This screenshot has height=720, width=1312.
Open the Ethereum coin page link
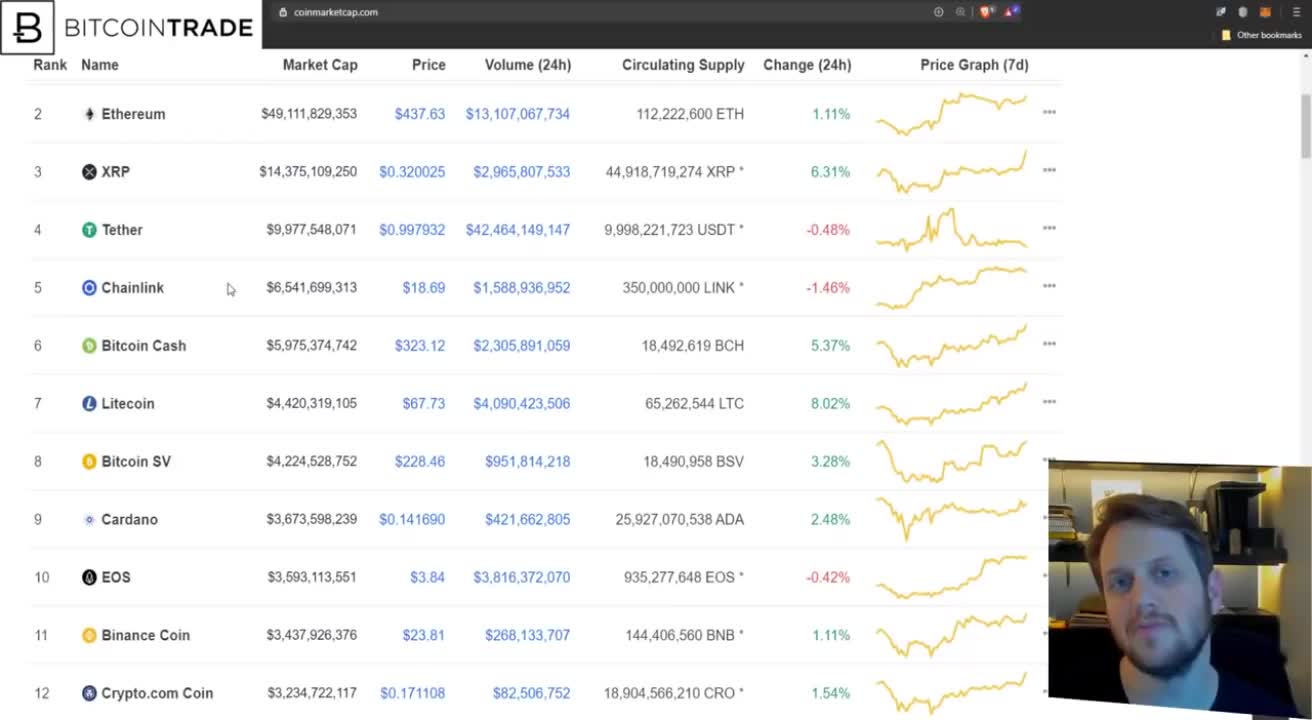pos(133,114)
